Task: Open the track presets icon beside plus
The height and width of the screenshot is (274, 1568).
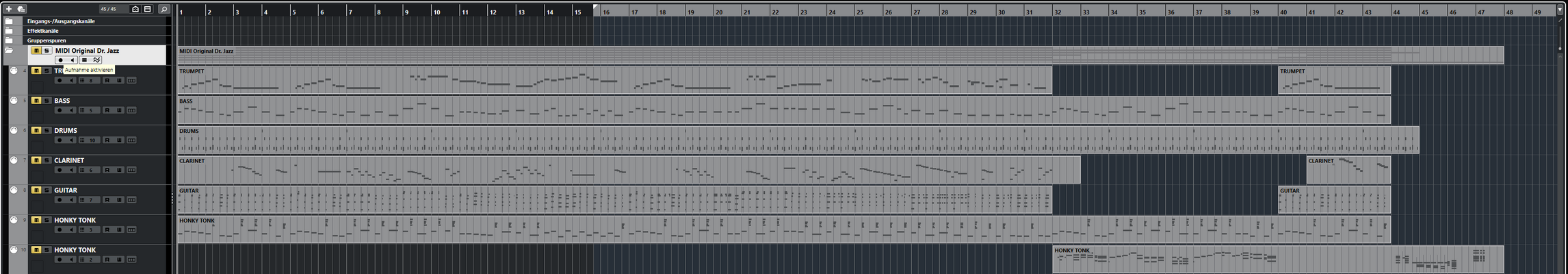Action: tap(21, 9)
